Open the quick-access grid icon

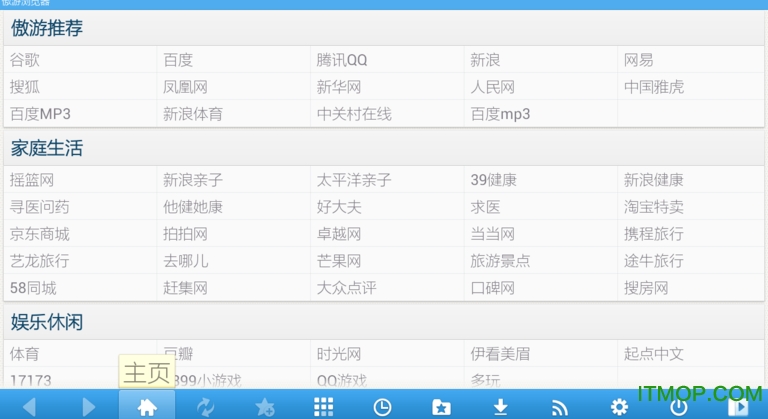323,406
